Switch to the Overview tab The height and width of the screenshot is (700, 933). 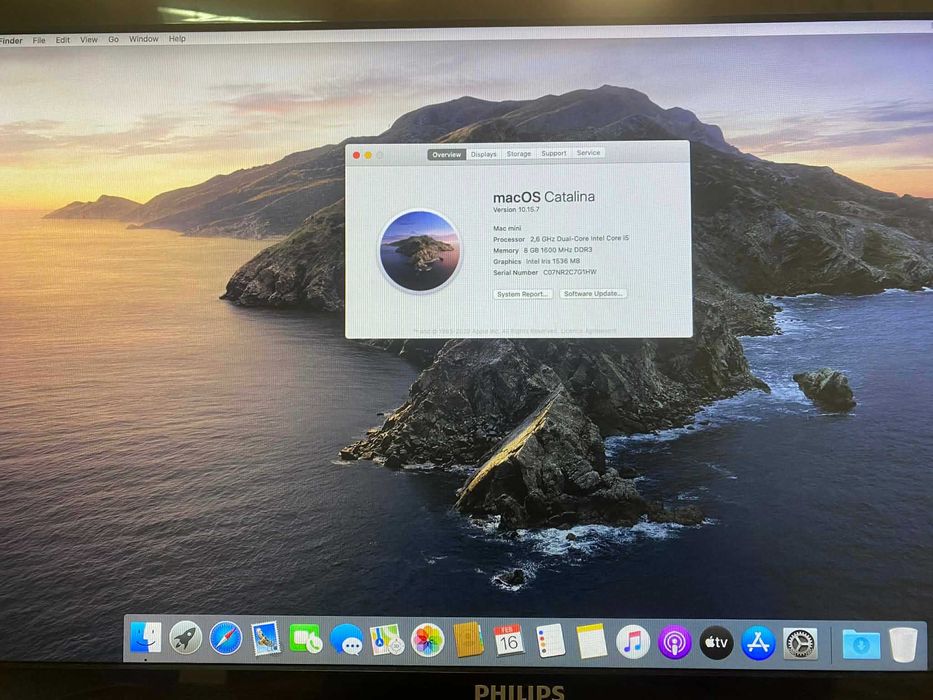coord(446,155)
